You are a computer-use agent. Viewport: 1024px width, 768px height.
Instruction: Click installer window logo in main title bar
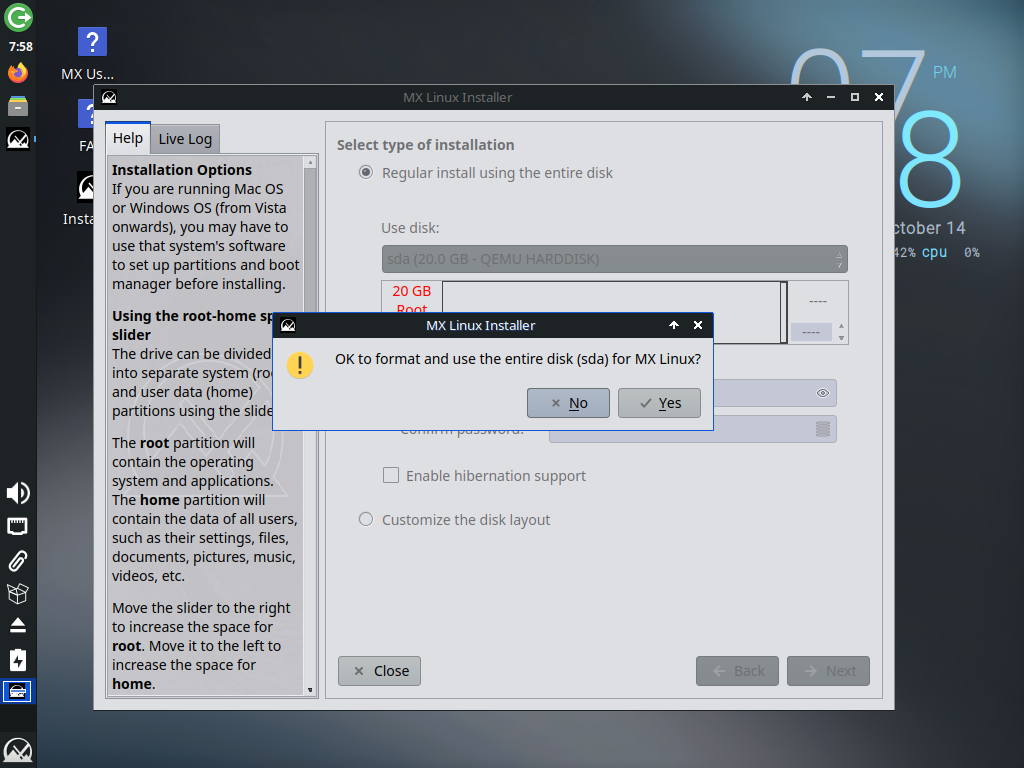(x=109, y=97)
